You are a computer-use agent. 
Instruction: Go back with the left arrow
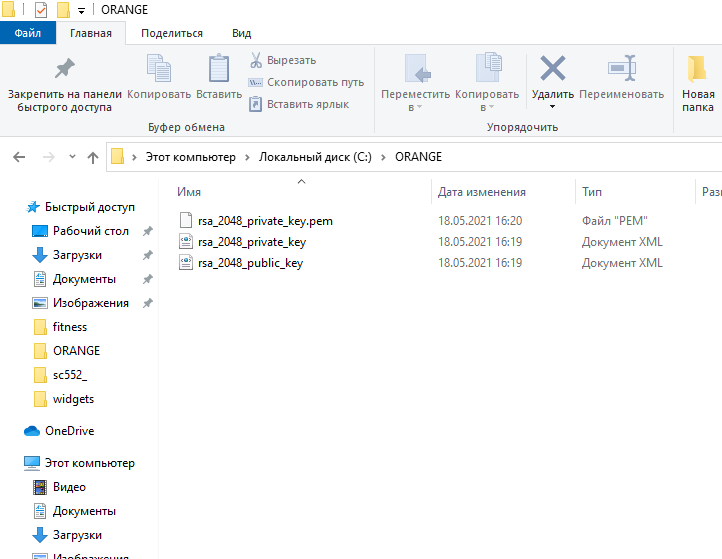(x=19, y=157)
